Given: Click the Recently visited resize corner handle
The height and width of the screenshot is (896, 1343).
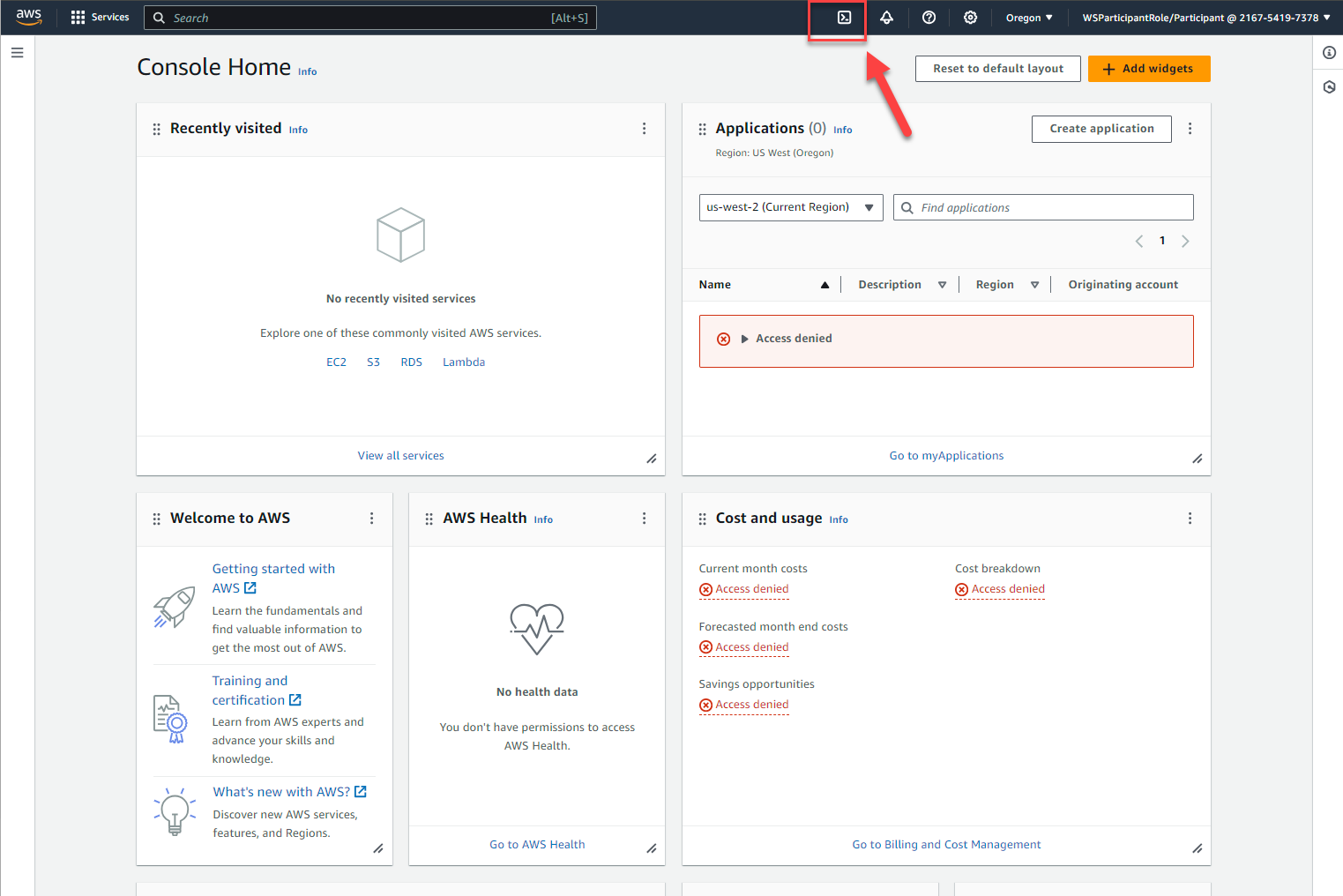Looking at the screenshot, I should (x=651, y=459).
